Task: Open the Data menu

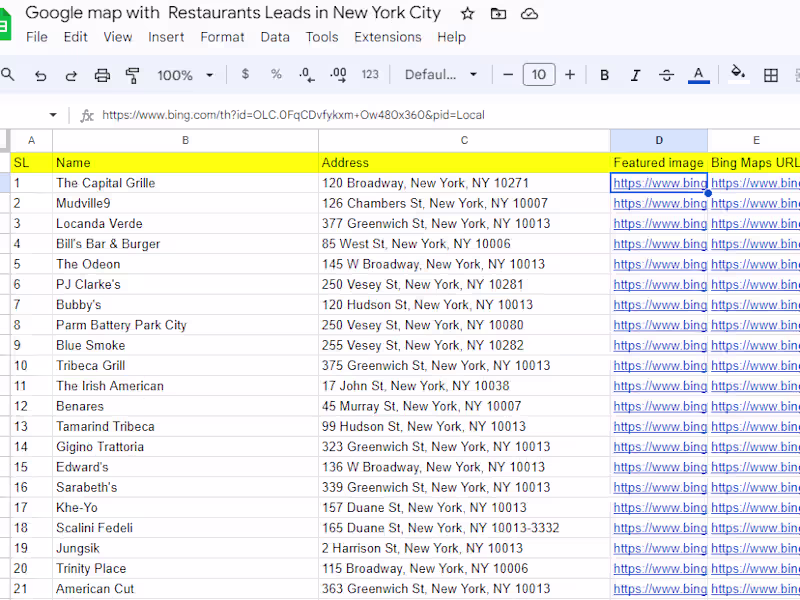Action: [275, 37]
